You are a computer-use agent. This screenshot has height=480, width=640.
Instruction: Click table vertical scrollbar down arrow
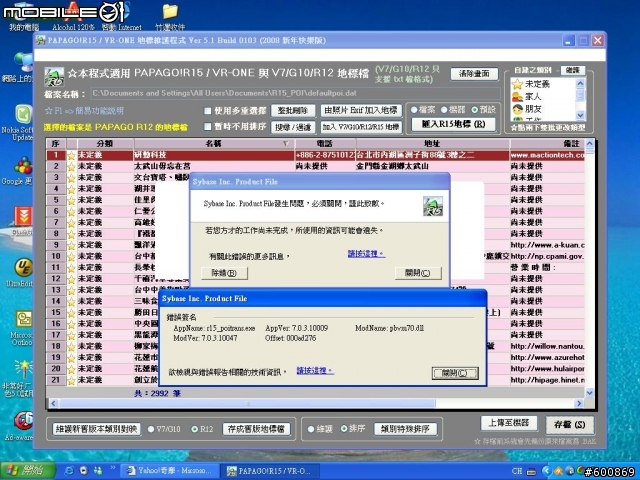(x=589, y=393)
